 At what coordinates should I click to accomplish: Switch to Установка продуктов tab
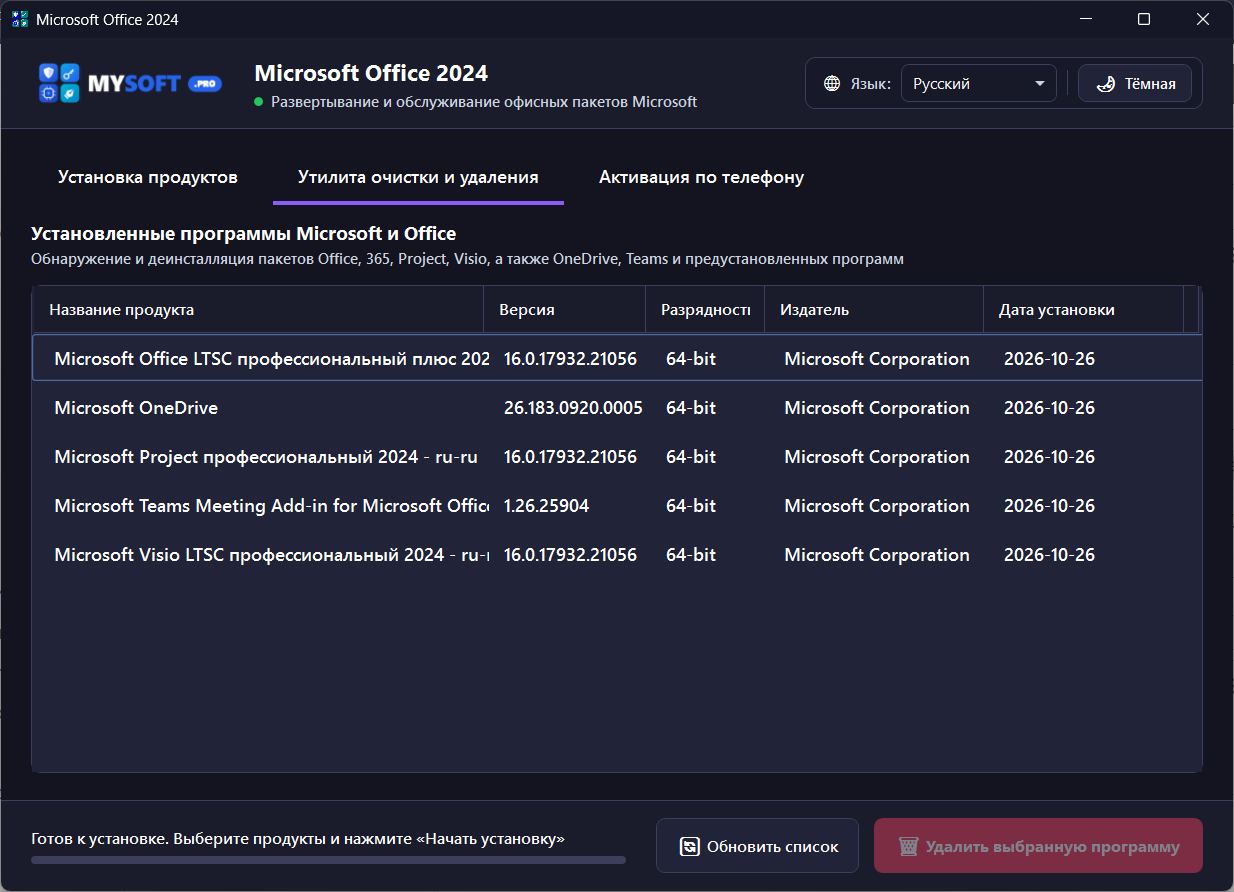pos(148,177)
